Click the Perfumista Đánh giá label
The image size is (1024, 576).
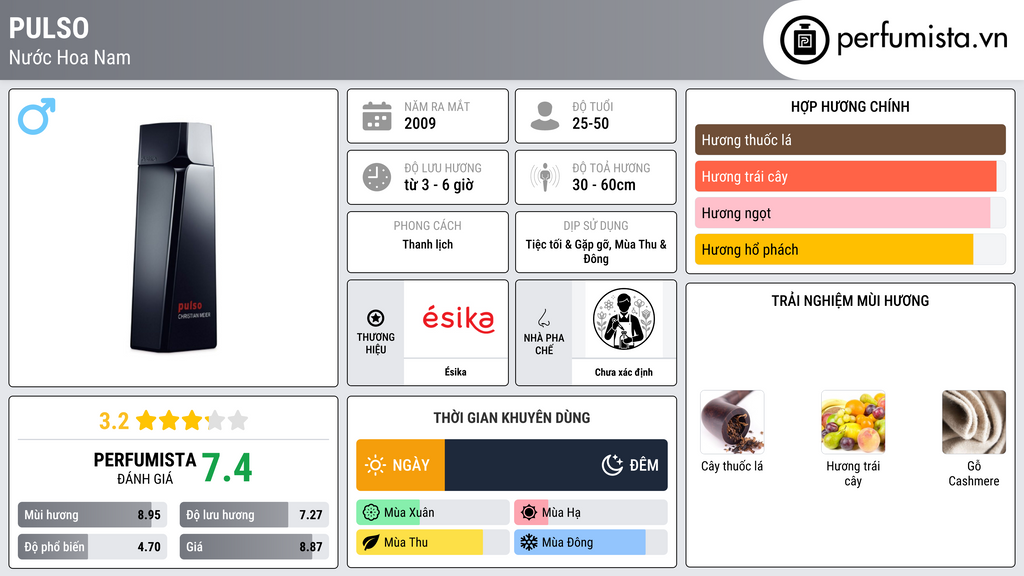[x=145, y=468]
